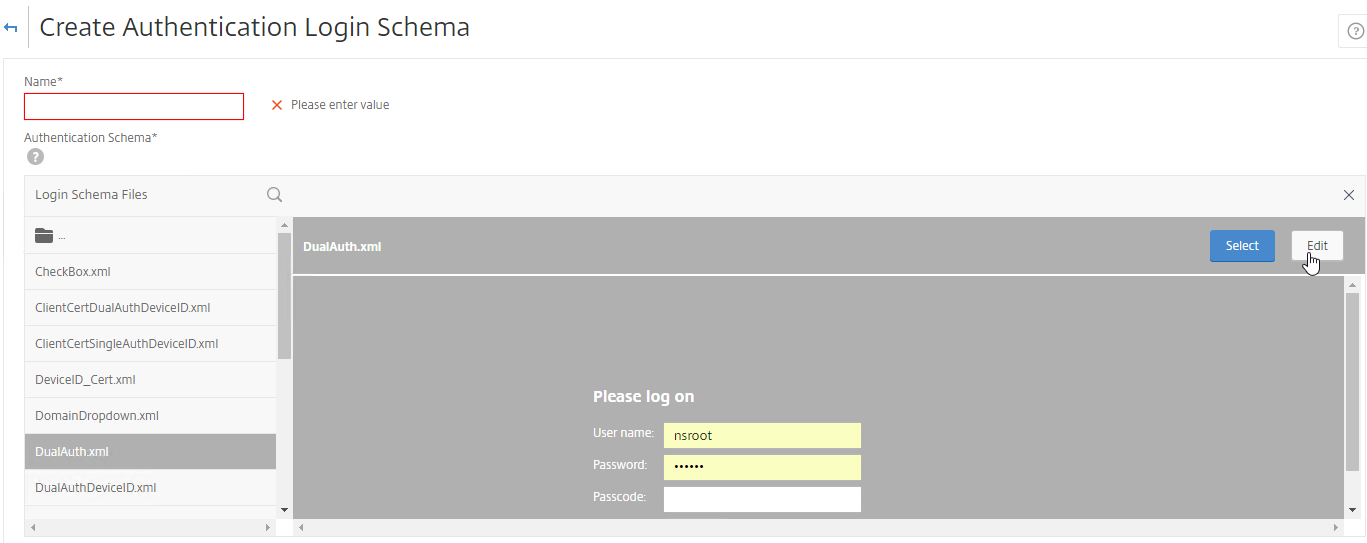Click the Passcode field in the preview
Screen dimensions: 1367x543
762,499
